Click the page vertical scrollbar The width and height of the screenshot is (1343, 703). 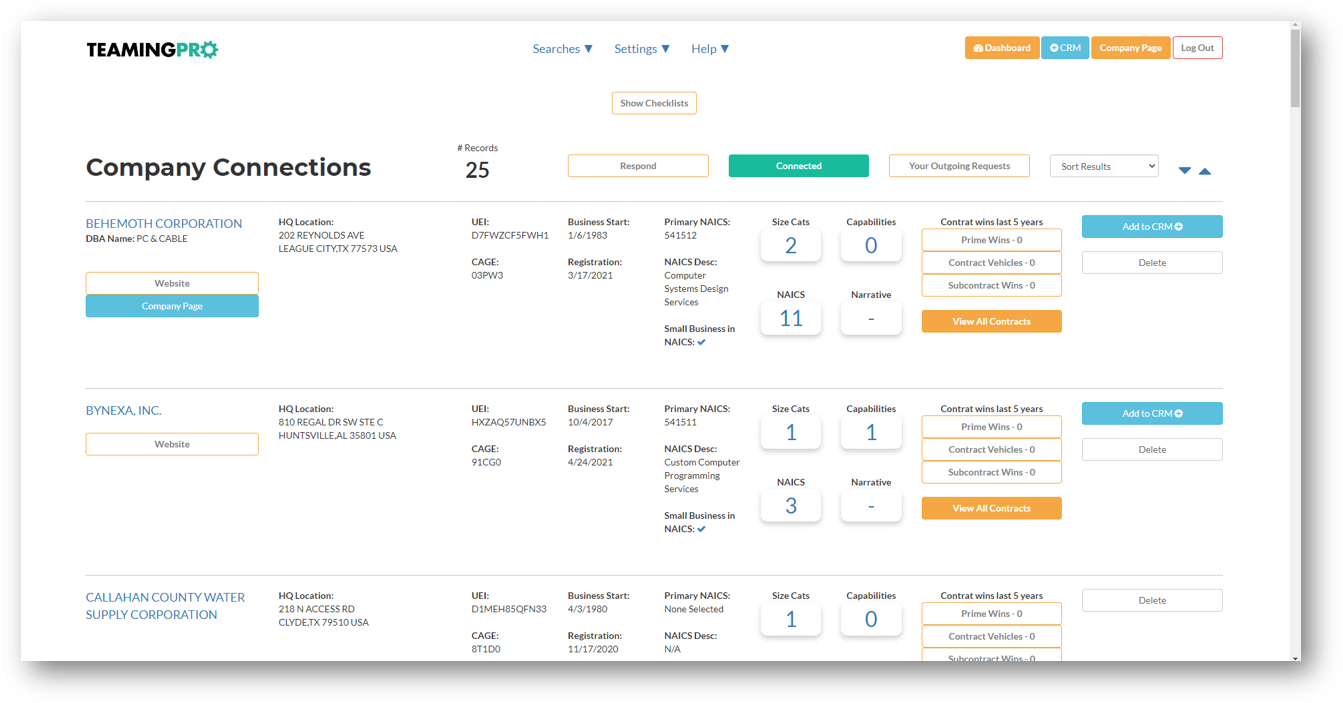coord(1295,68)
